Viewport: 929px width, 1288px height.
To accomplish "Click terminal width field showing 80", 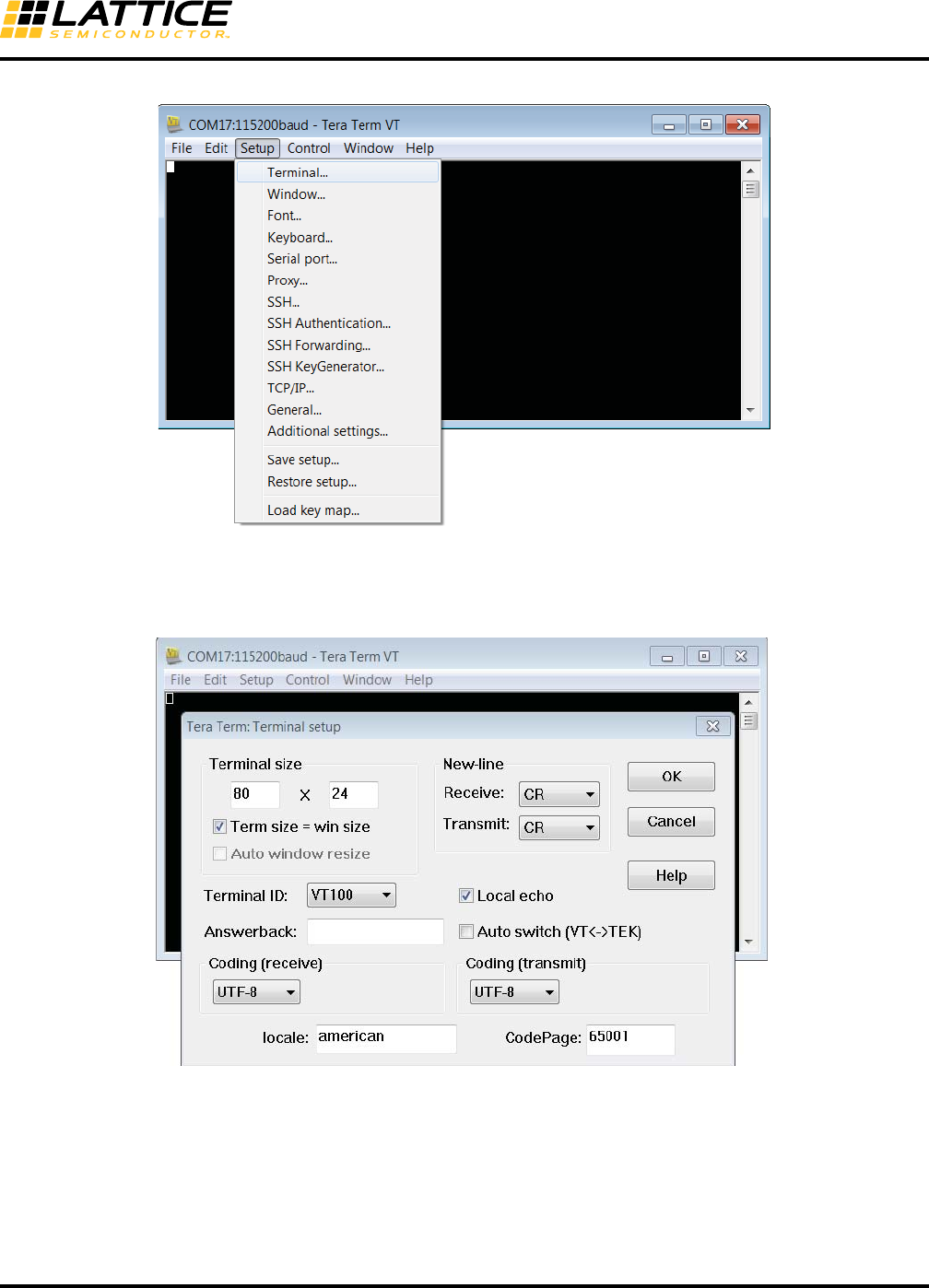I will click(x=255, y=794).
